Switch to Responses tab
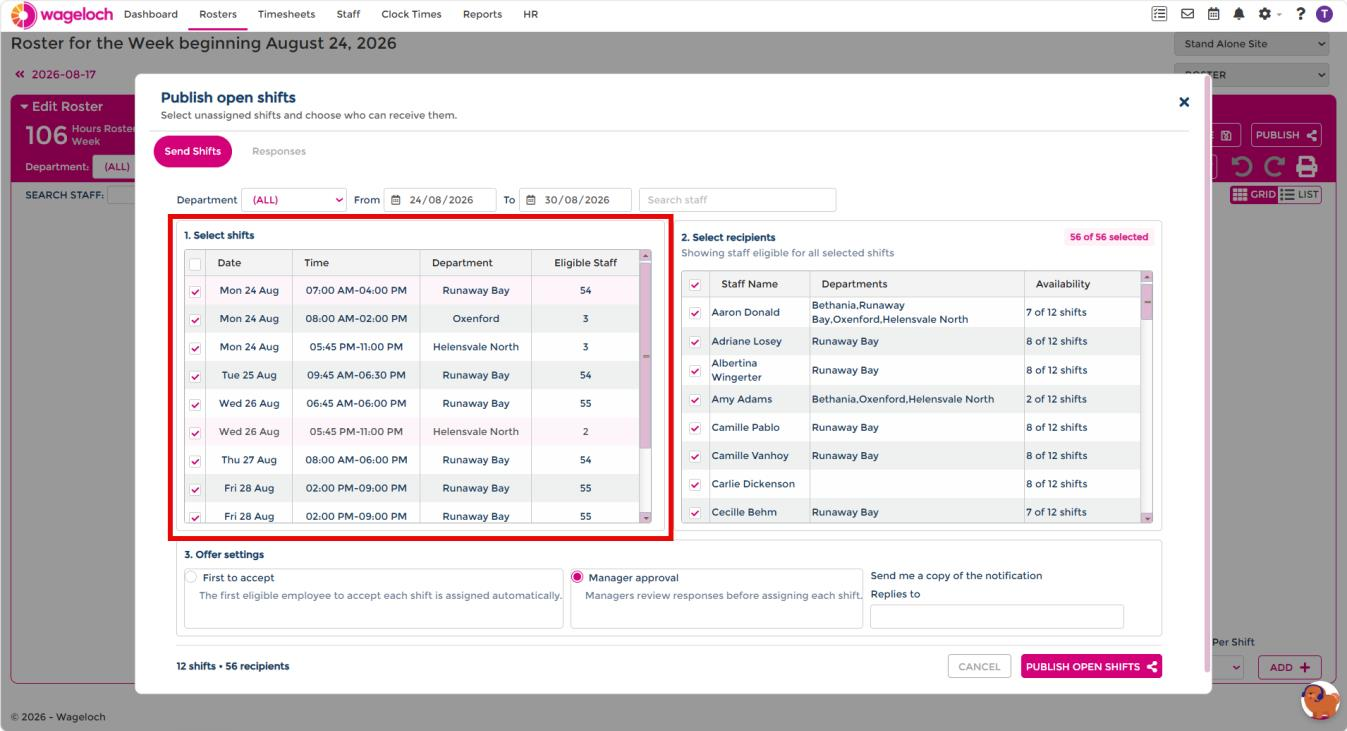The width and height of the screenshot is (1347, 731). [279, 151]
